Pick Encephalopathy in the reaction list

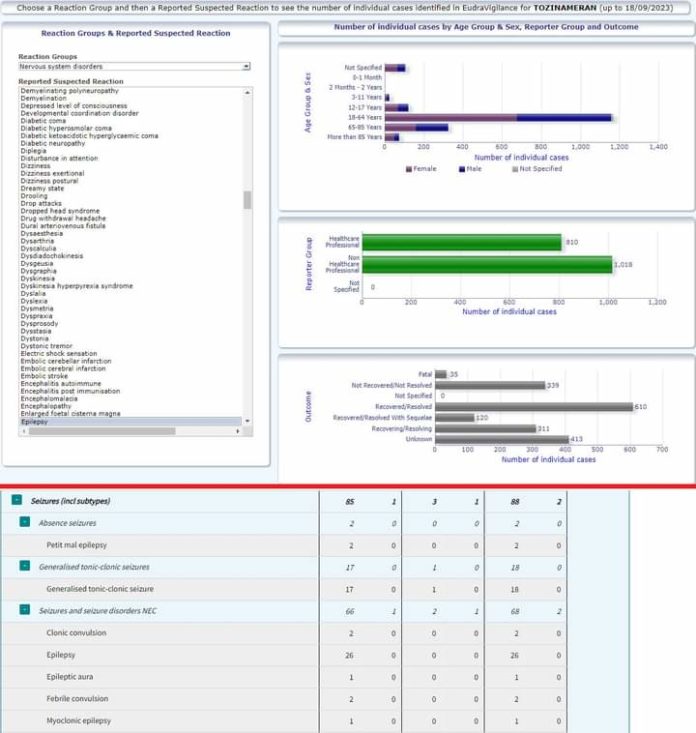point(47,408)
